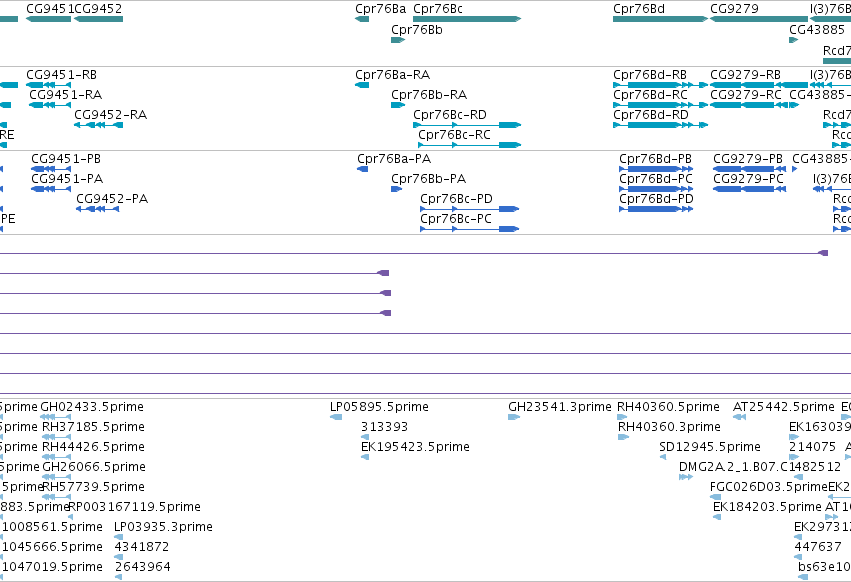The image size is (851, 582).
Task: Click EST RH44426.5prime label
Action: pyautogui.click(x=93, y=447)
